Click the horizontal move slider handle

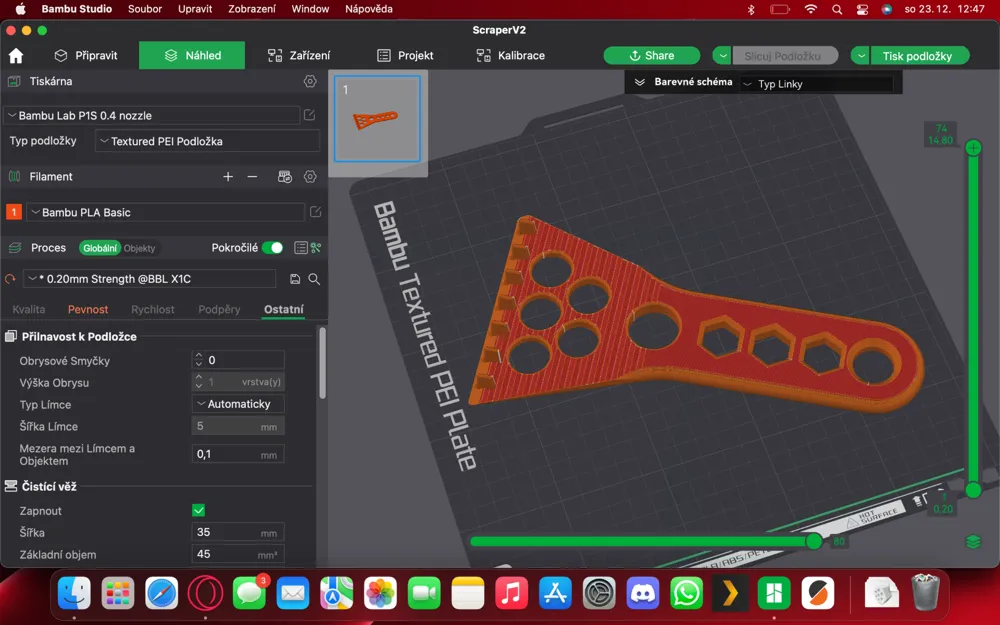[814, 541]
